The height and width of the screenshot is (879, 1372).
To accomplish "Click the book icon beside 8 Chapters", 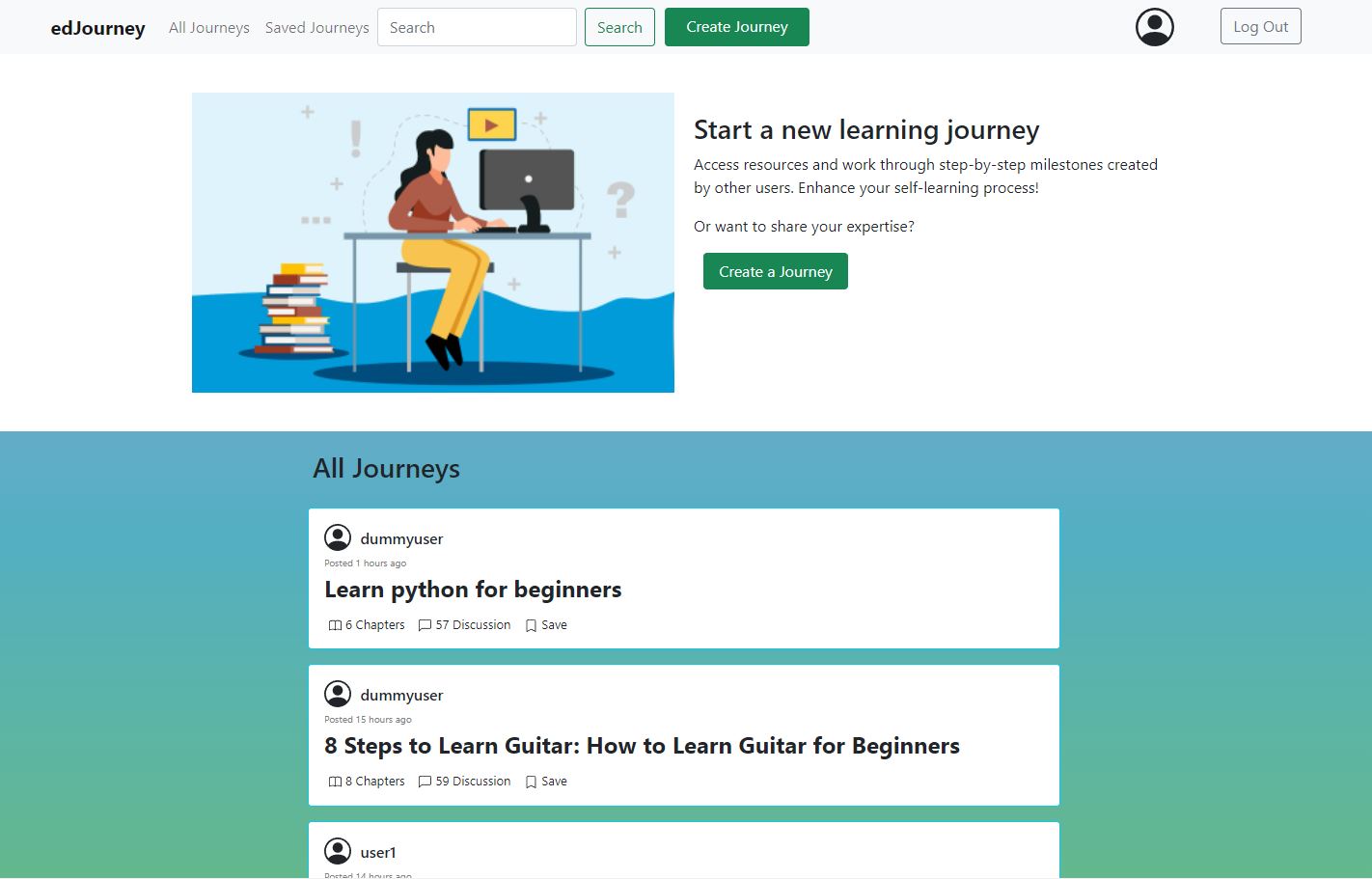I will pyautogui.click(x=335, y=782).
